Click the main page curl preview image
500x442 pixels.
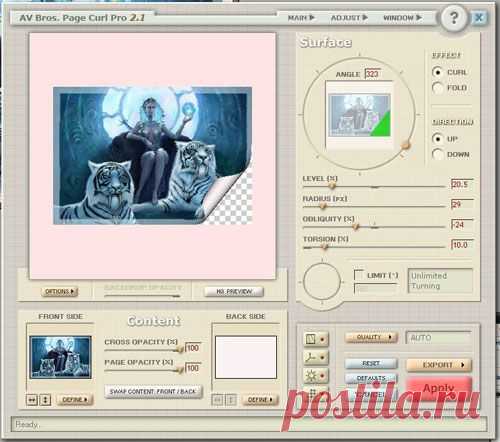coord(152,156)
